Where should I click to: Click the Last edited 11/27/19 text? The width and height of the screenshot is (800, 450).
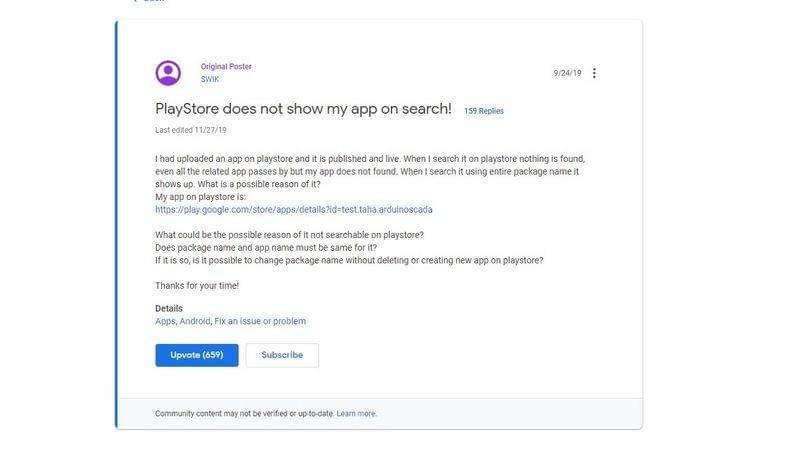click(191, 130)
